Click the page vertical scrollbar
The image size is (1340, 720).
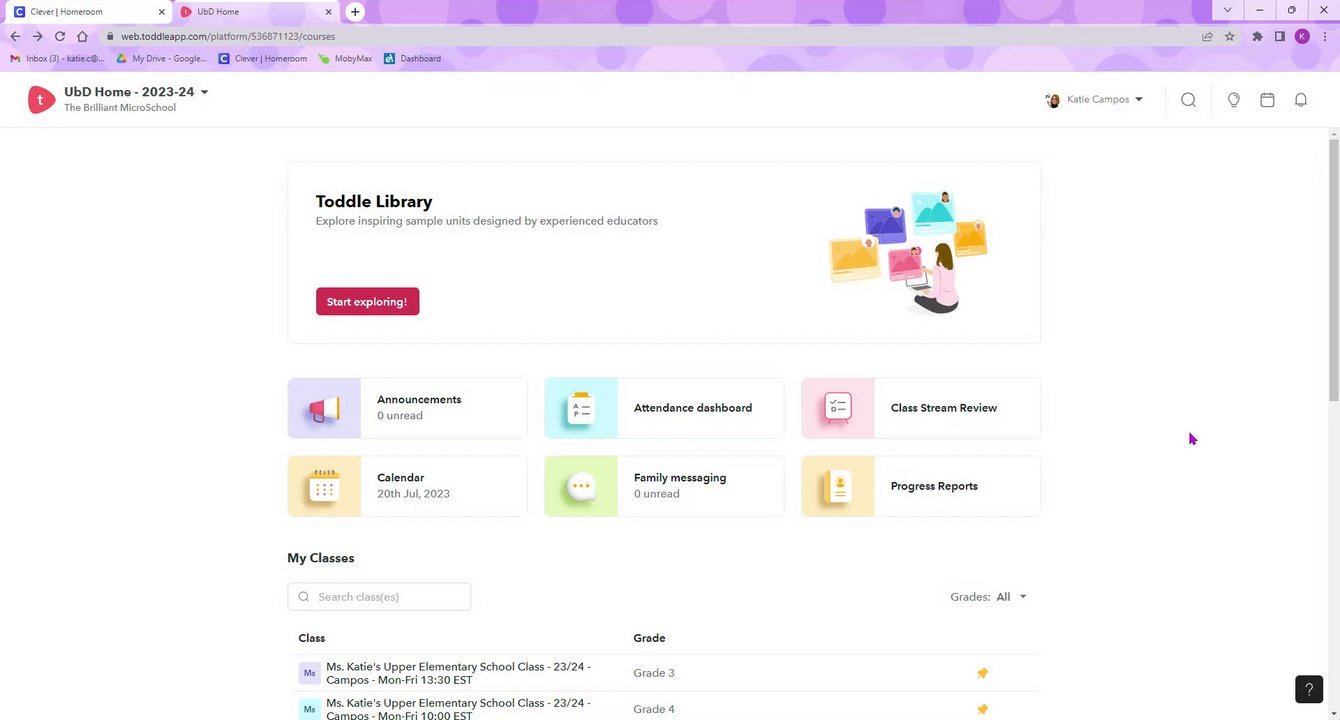[x=1333, y=270]
